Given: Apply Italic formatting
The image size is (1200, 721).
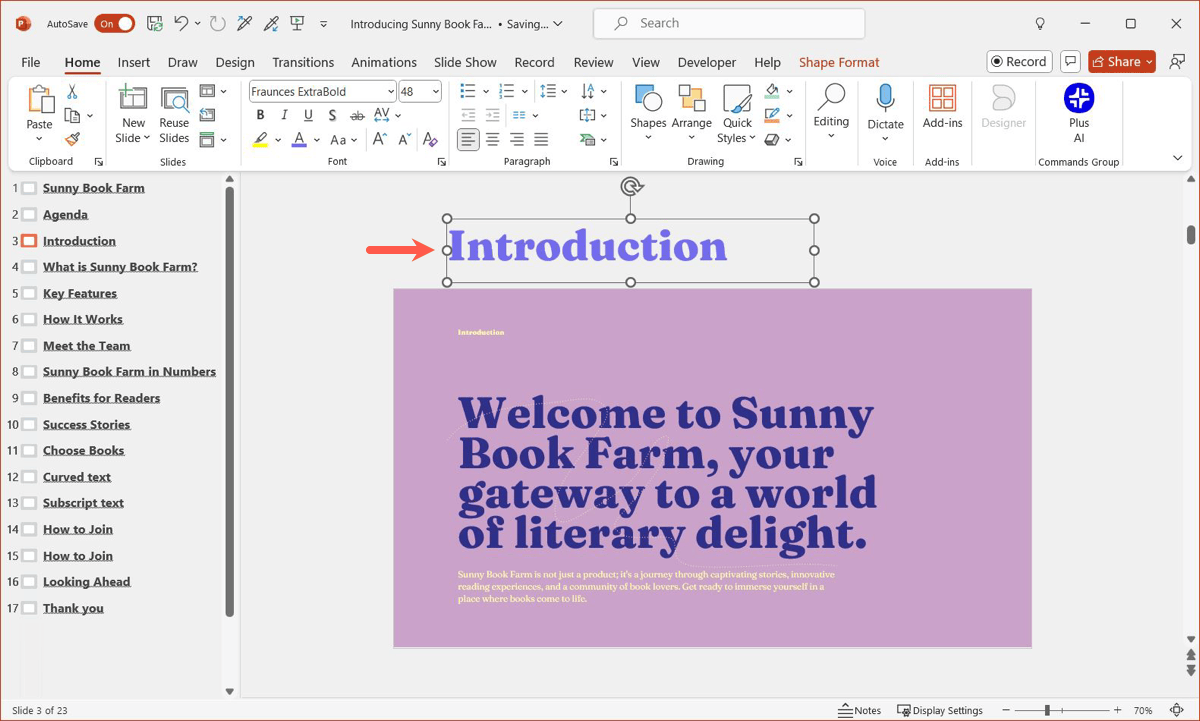Looking at the screenshot, I should pyautogui.click(x=284, y=115).
